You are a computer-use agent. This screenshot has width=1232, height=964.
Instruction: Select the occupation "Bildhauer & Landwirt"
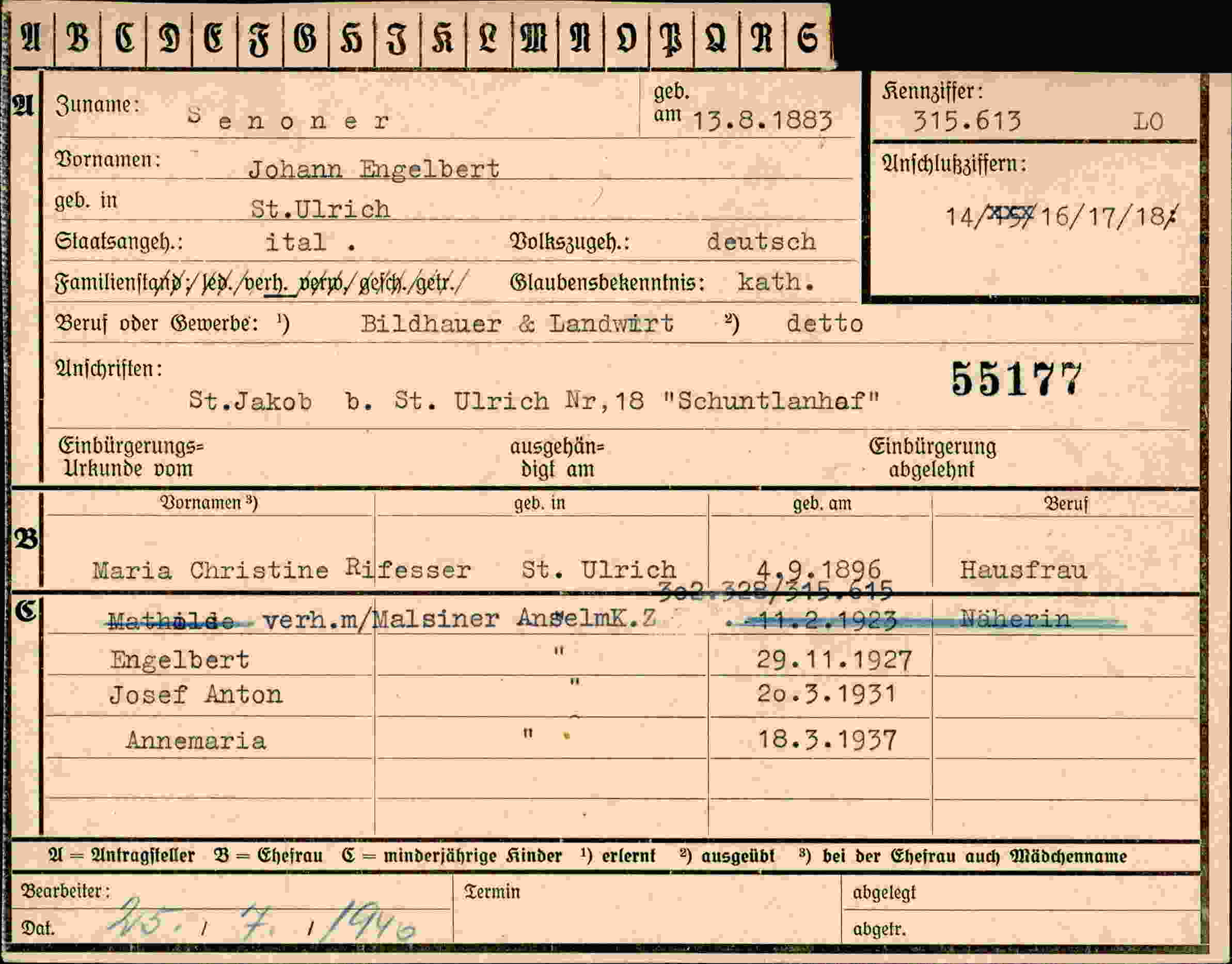(517, 323)
